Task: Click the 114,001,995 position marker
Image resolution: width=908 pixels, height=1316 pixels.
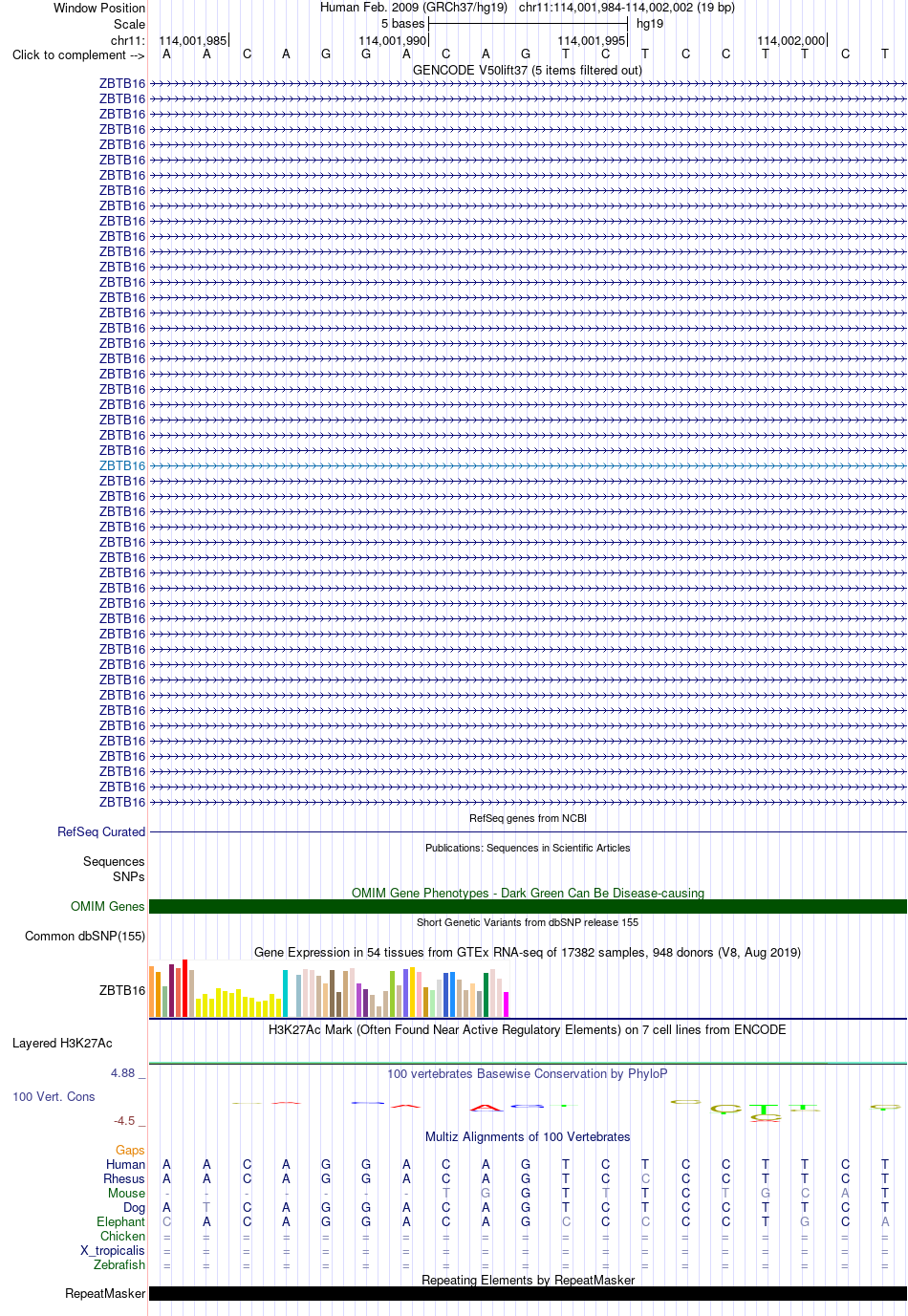Action: point(592,40)
